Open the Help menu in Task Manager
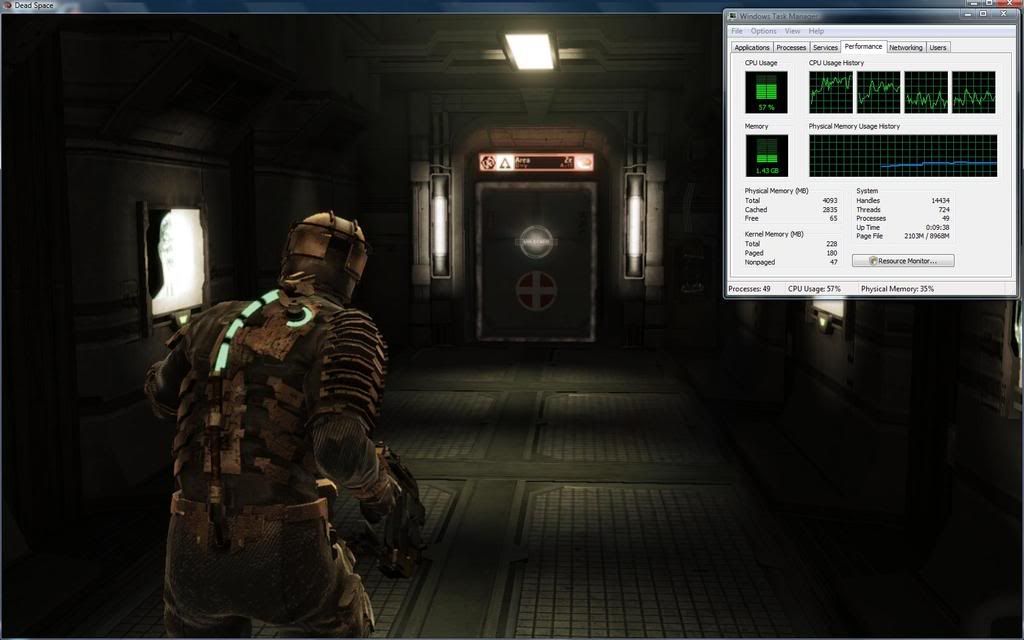Screen dimensions: 1024x640 [816, 31]
